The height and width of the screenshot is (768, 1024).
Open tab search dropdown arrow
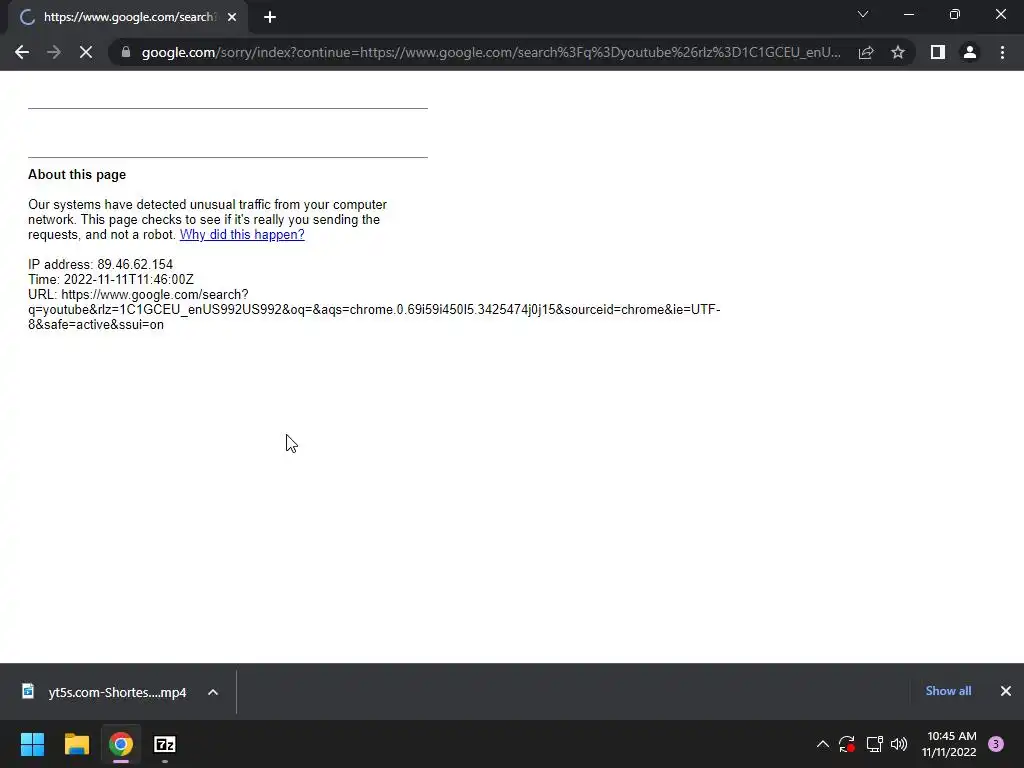point(863,14)
